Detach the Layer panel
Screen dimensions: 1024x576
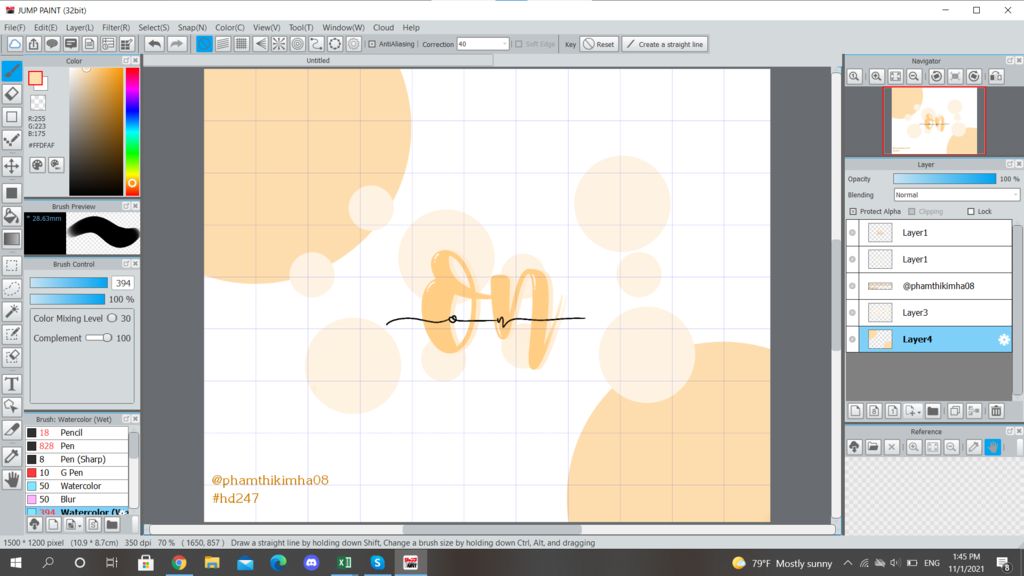[x=1009, y=164]
